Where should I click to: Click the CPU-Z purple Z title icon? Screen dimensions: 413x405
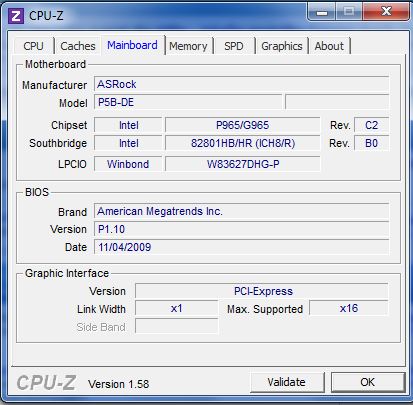coord(16,16)
